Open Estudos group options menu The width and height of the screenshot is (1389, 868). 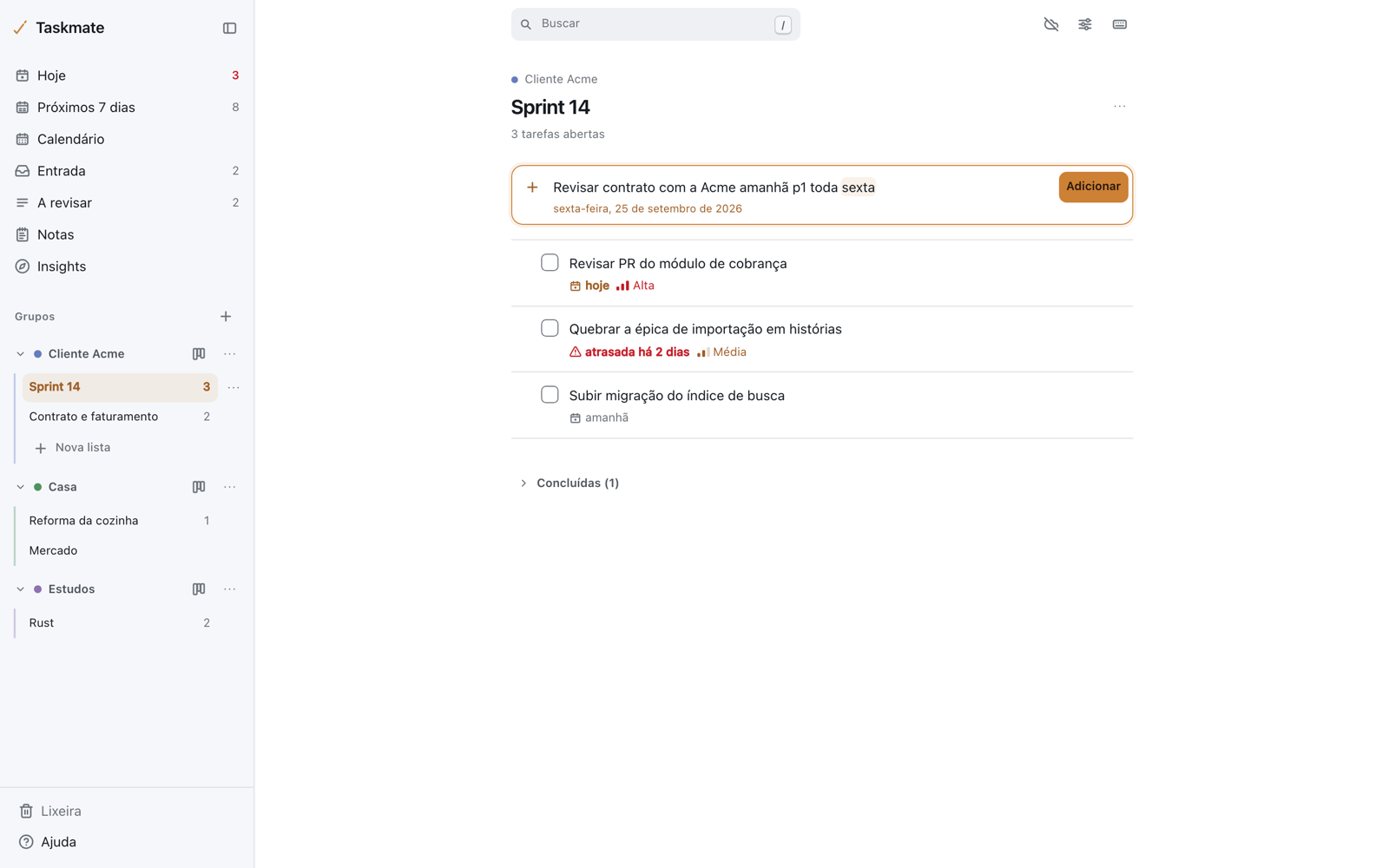[x=230, y=589]
